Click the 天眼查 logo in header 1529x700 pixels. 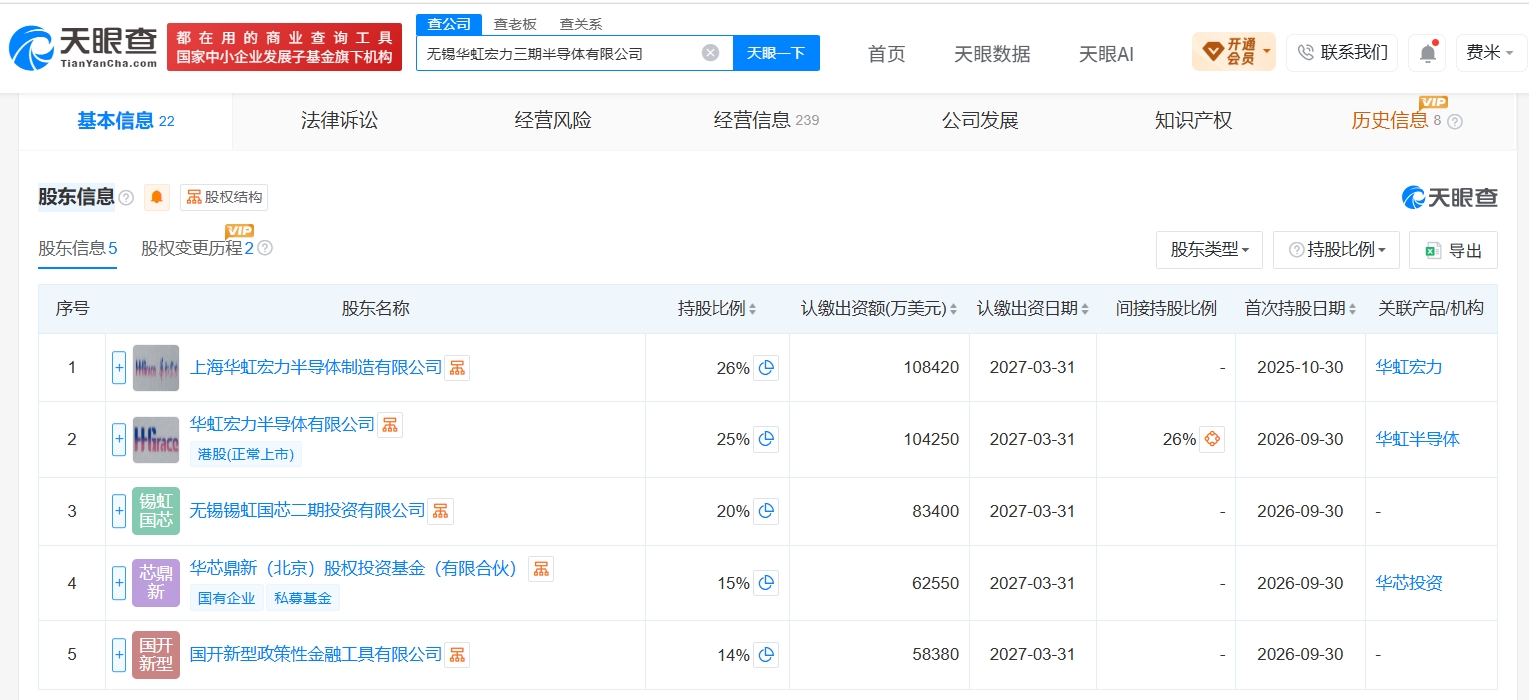84,47
